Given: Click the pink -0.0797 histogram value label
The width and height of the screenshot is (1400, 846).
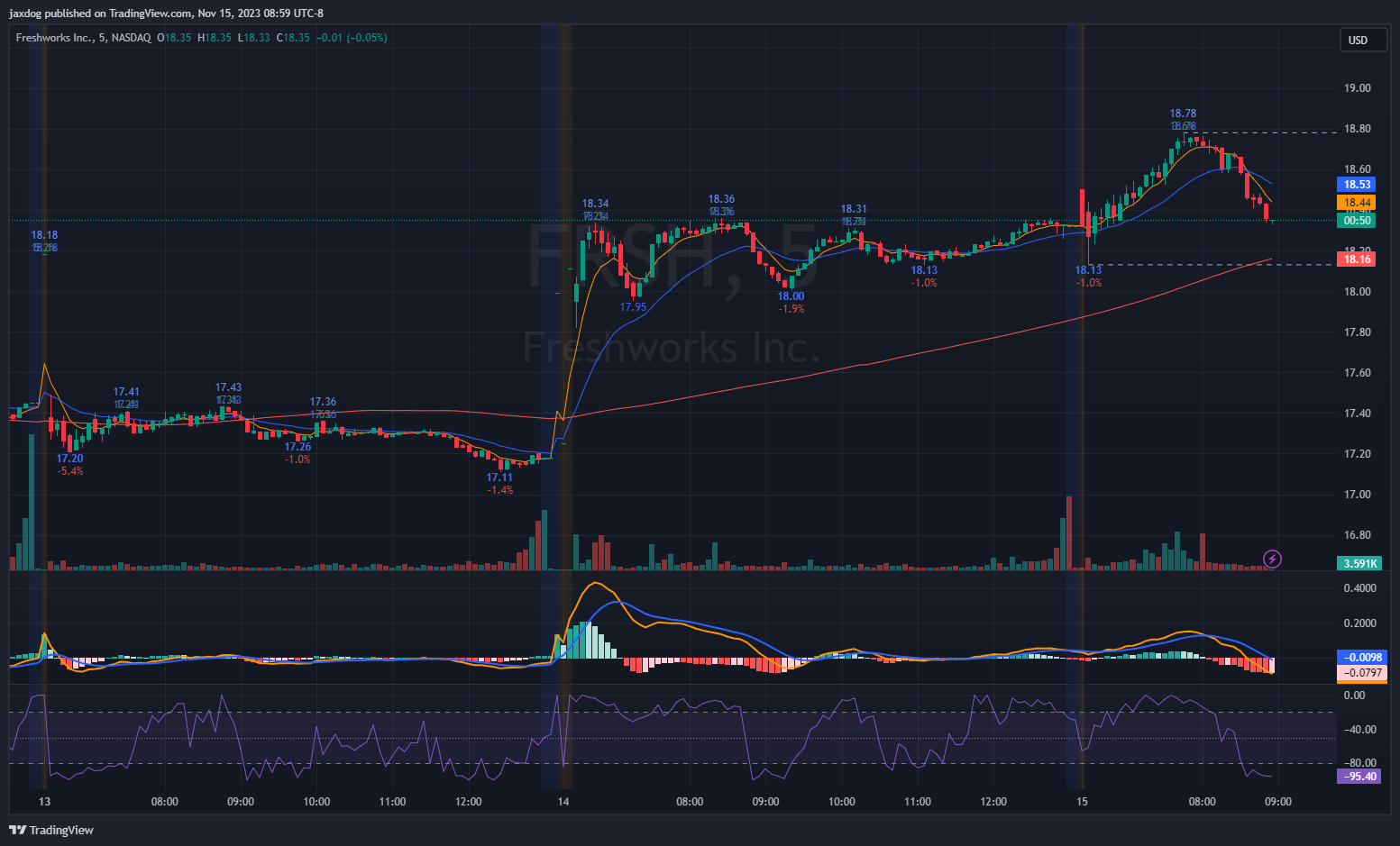Looking at the screenshot, I should click(1363, 673).
